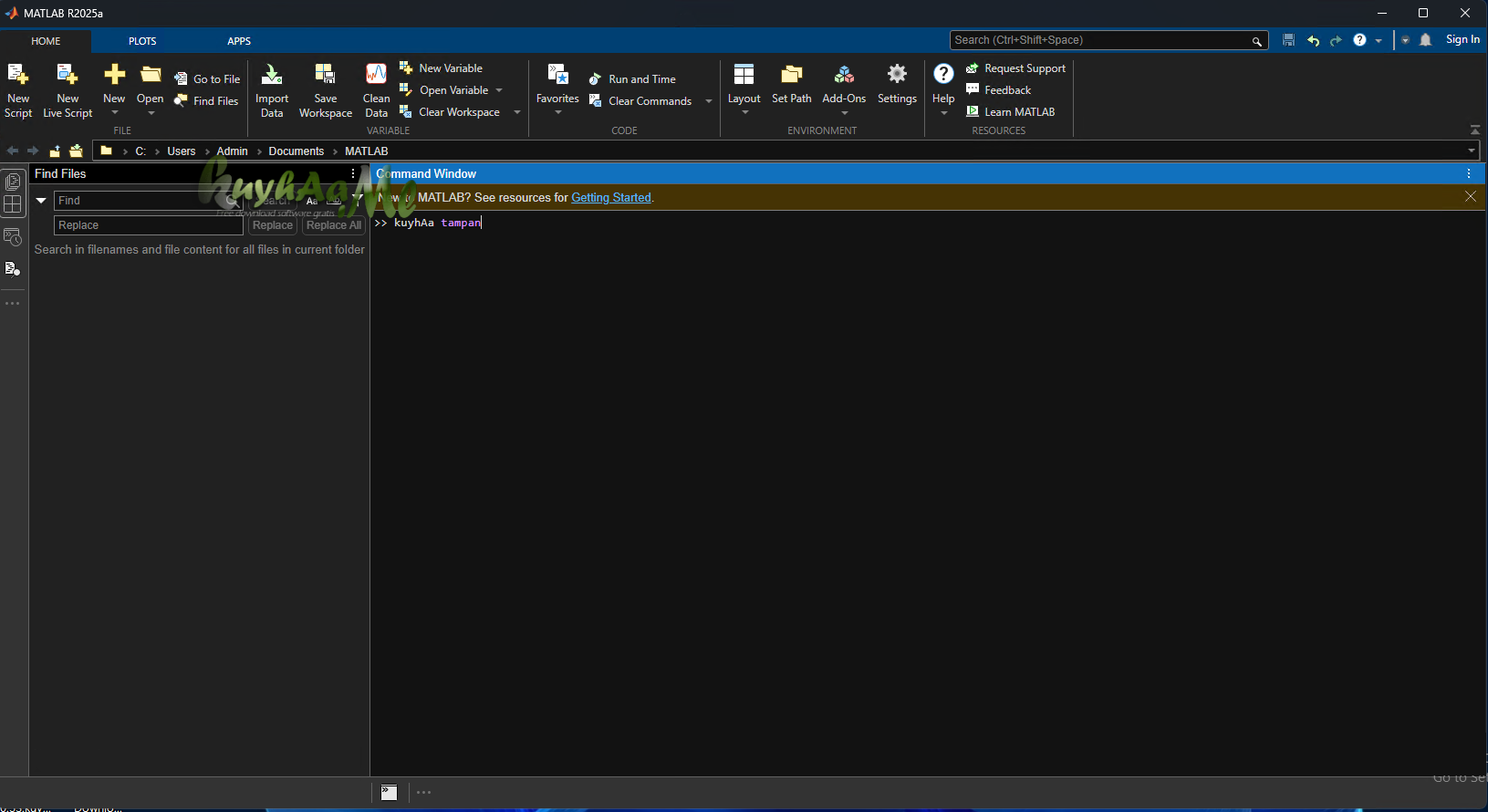
Task: Navigate to the Users folder breadcrumb
Action: pyautogui.click(x=182, y=151)
